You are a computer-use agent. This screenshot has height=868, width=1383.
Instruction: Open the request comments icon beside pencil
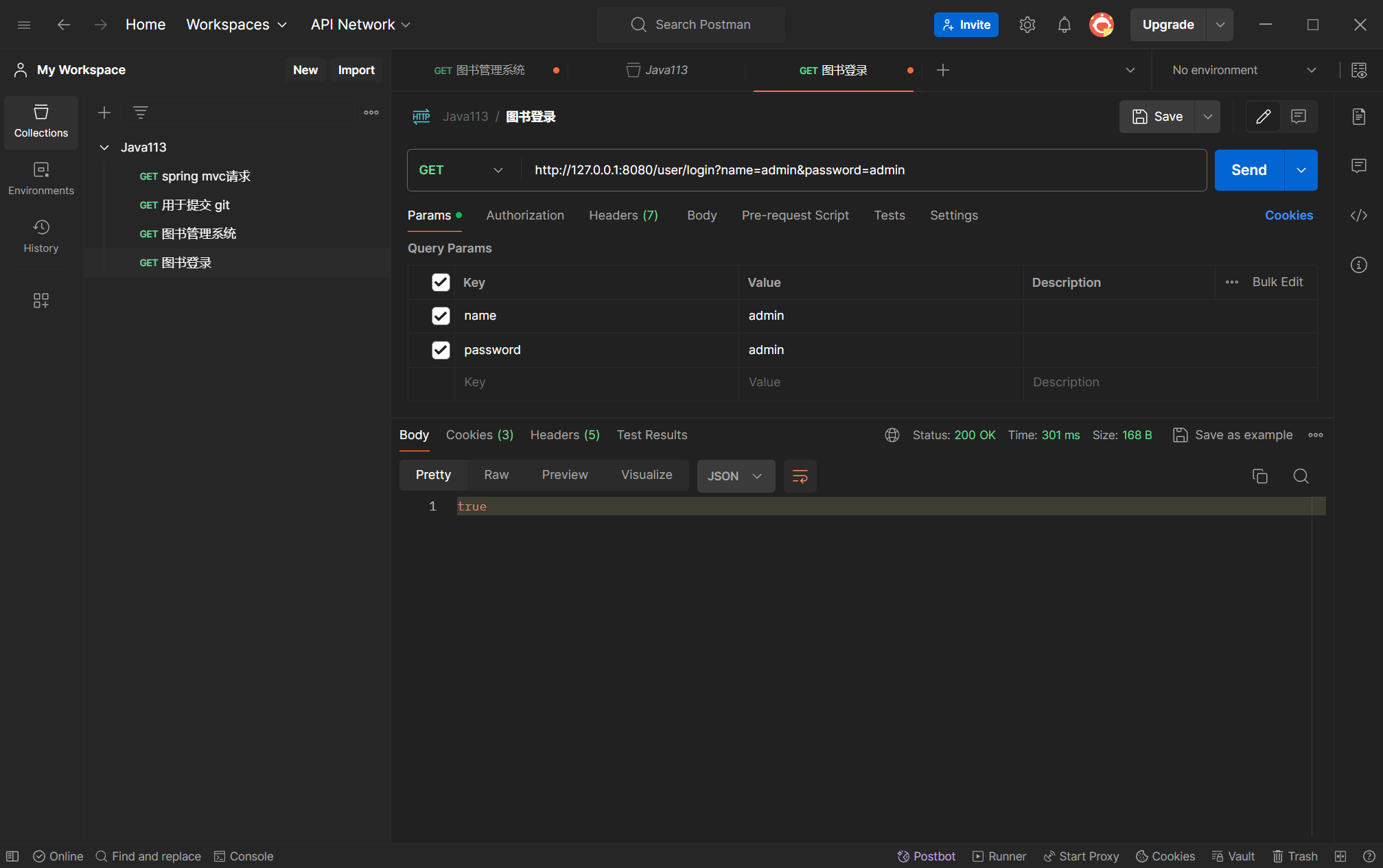pos(1299,117)
